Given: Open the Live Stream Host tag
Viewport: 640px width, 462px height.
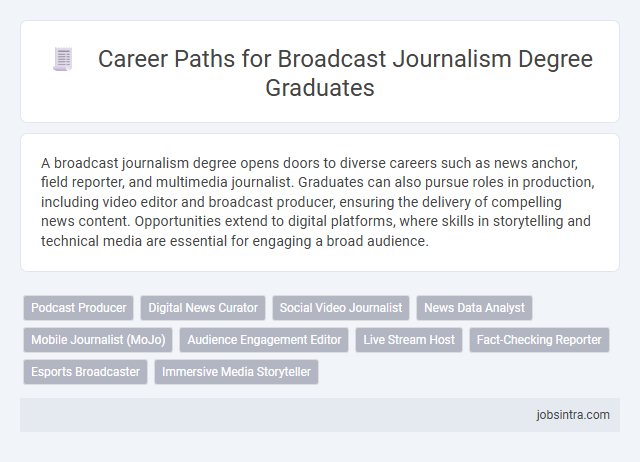Looking at the screenshot, I should coord(409,340).
